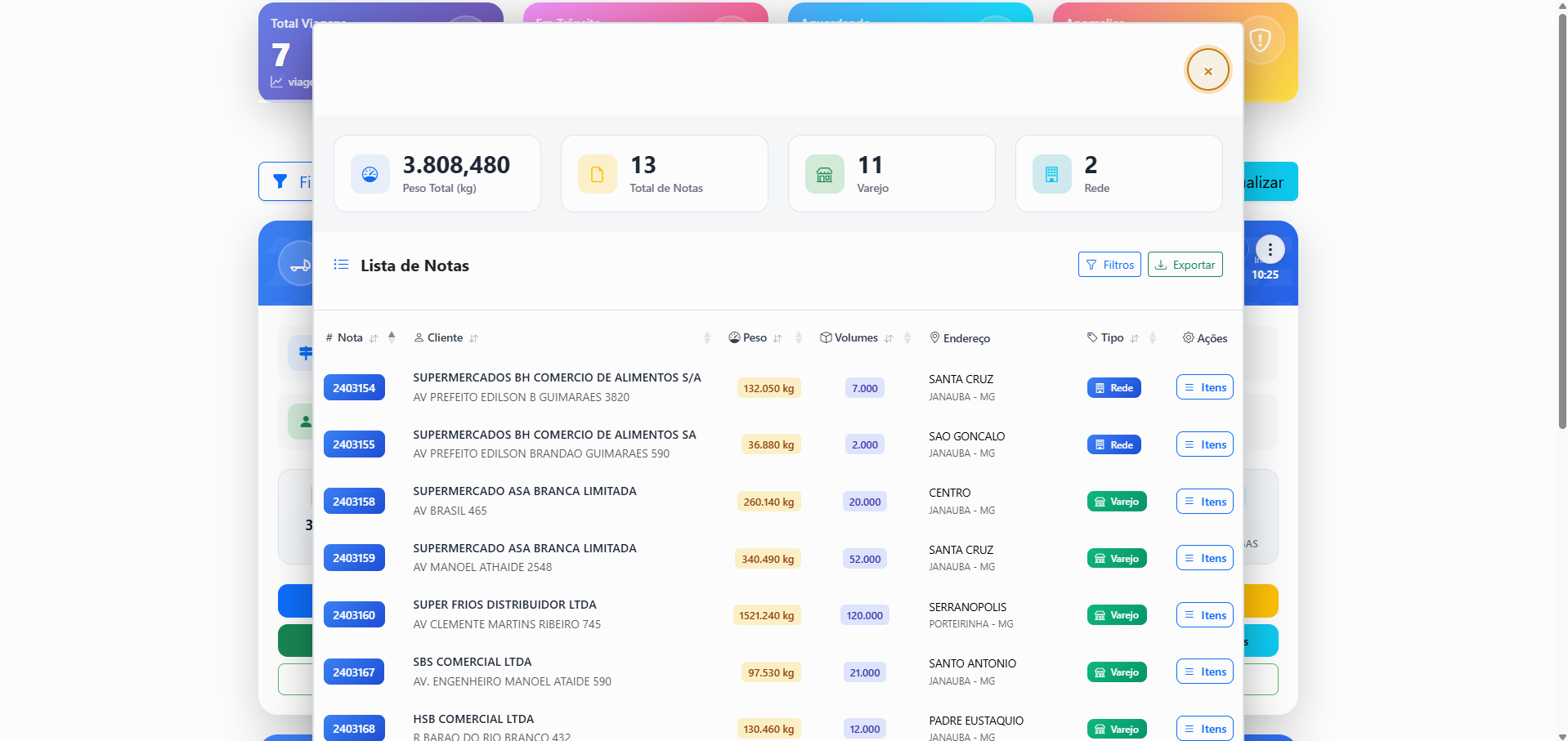Click the Peso Total gauge icon
Screen dimensions: 1568x741
[370, 174]
